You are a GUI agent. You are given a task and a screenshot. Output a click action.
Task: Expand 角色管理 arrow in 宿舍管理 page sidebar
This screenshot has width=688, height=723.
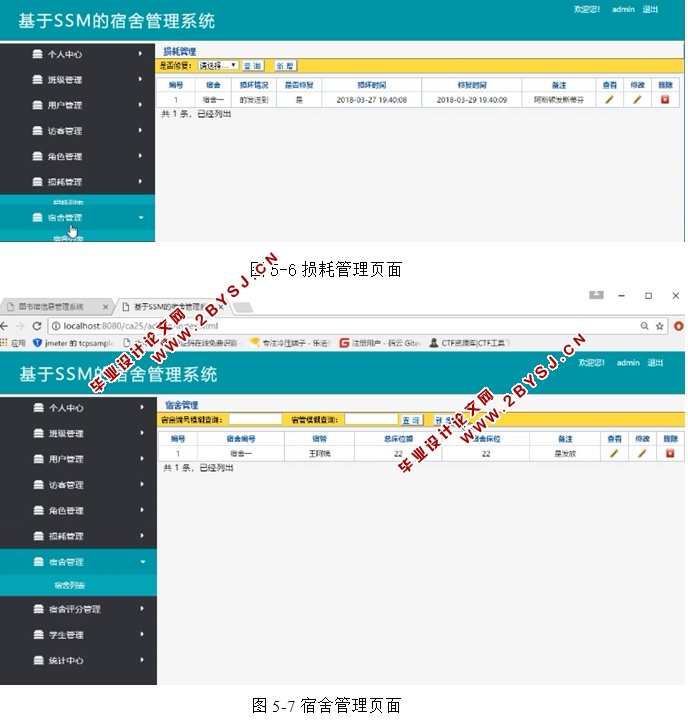(142, 510)
